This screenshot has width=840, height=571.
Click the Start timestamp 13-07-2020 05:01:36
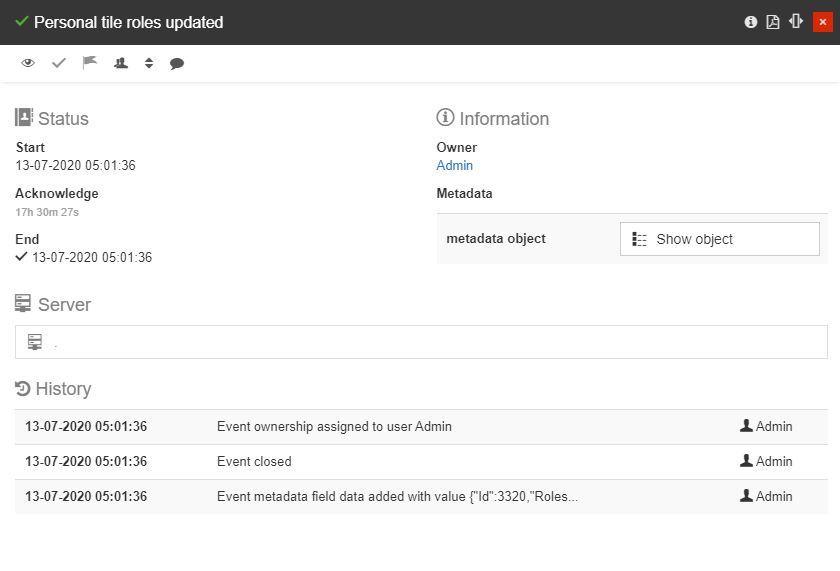point(76,166)
